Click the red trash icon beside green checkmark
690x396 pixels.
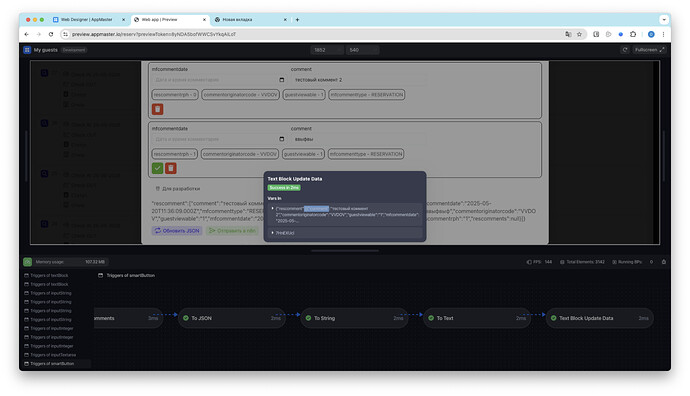pyautogui.click(x=171, y=168)
